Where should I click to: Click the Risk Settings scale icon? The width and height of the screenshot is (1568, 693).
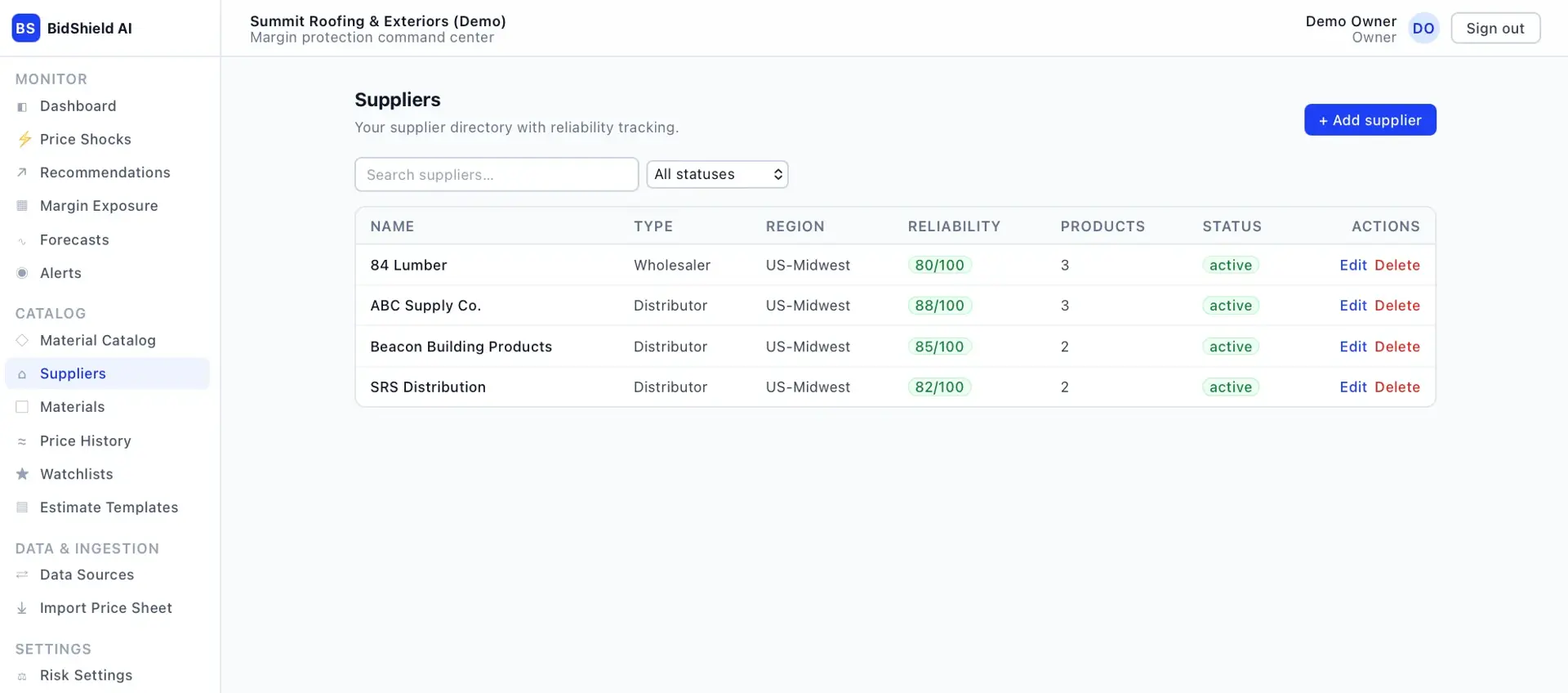click(x=22, y=676)
